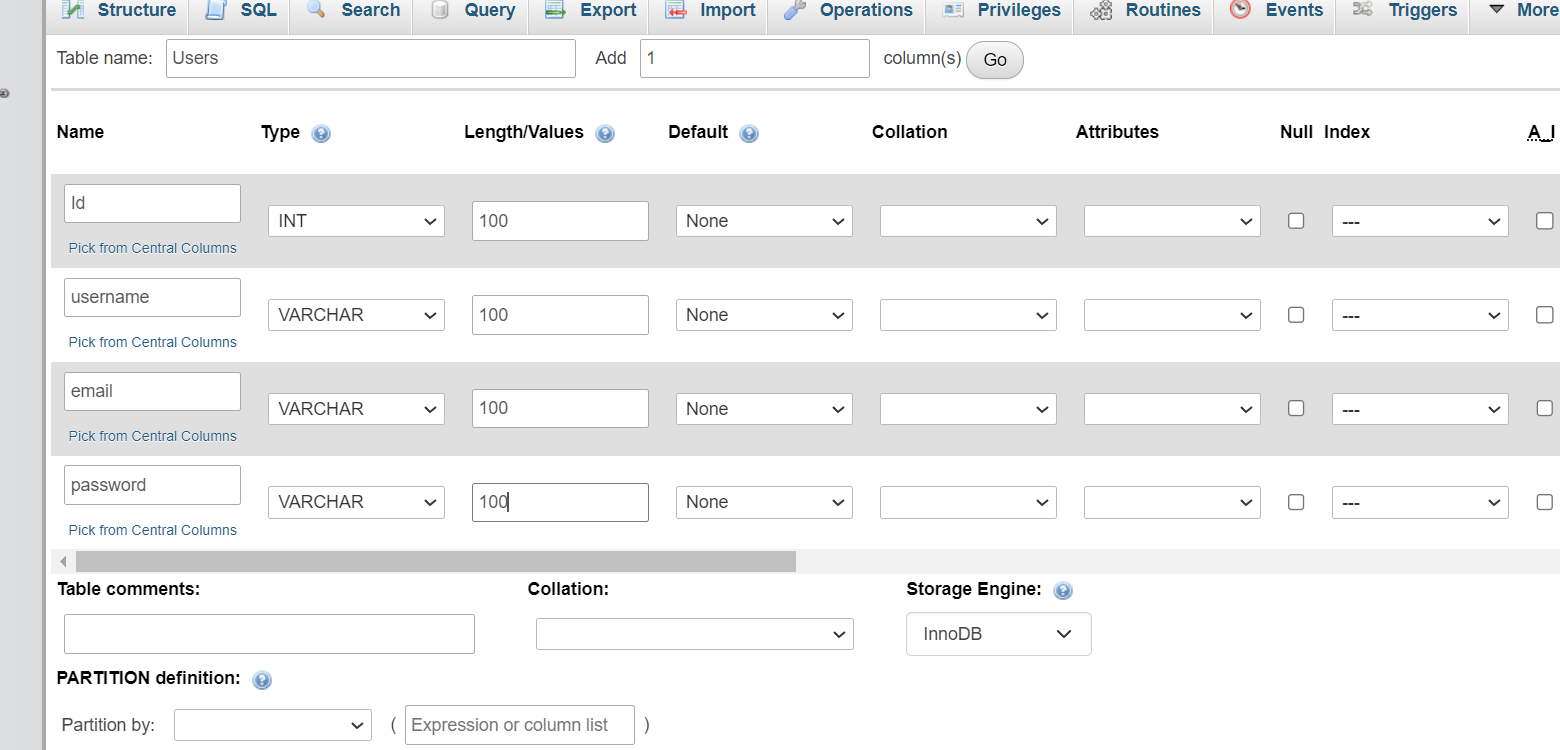
Task: Enable the Null checkbox for the Id column
Action: pyautogui.click(x=1296, y=221)
